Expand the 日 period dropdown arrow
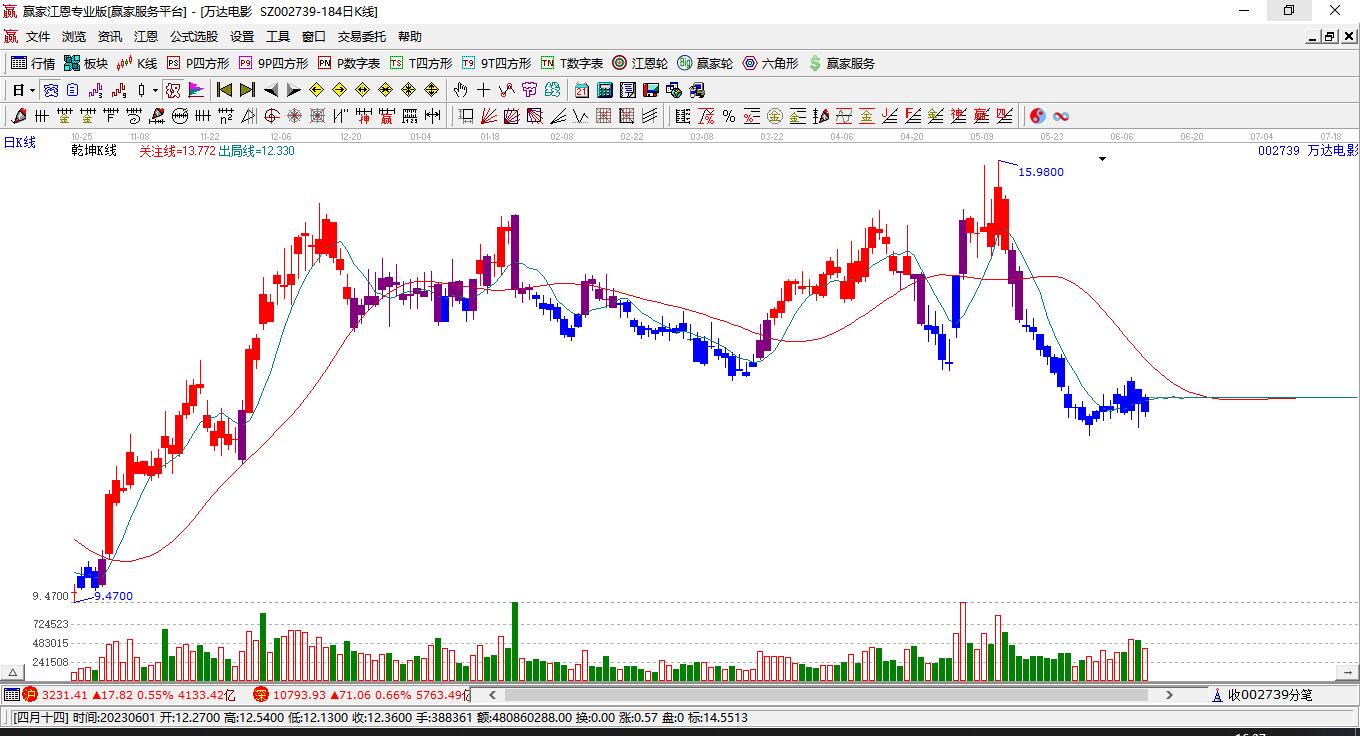This screenshot has height=736, width=1360. pyautogui.click(x=32, y=90)
